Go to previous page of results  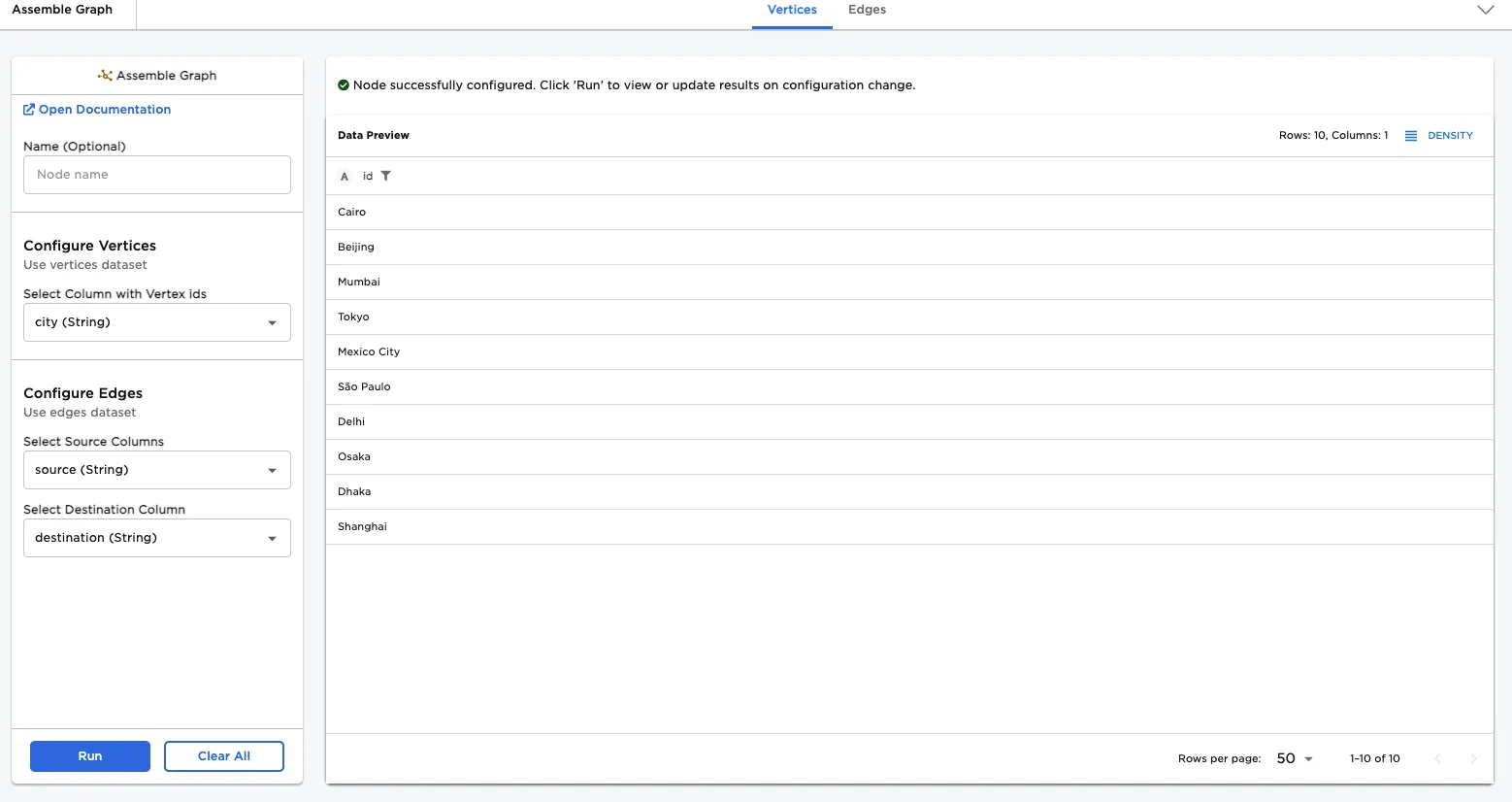pos(1437,758)
